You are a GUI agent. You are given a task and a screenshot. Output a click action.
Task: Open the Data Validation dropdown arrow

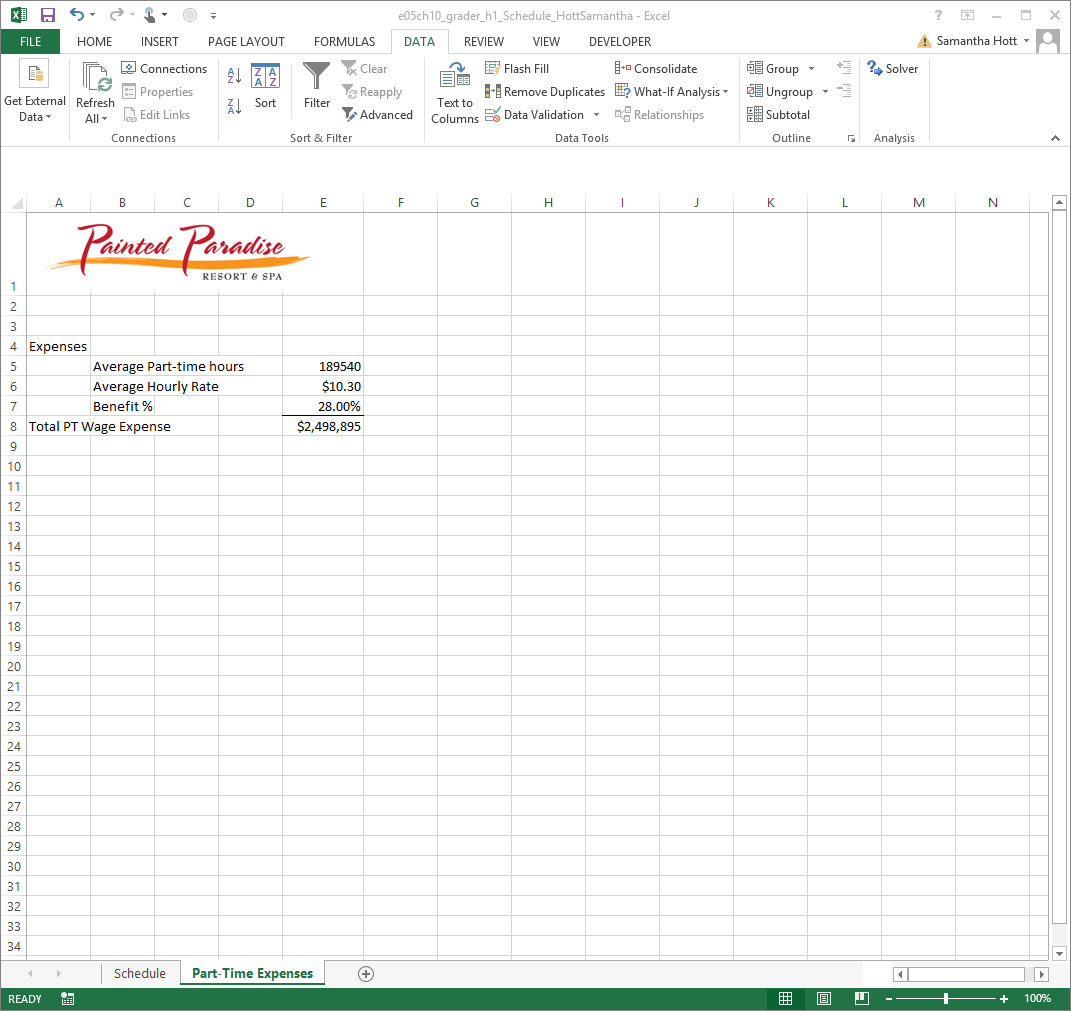point(595,114)
